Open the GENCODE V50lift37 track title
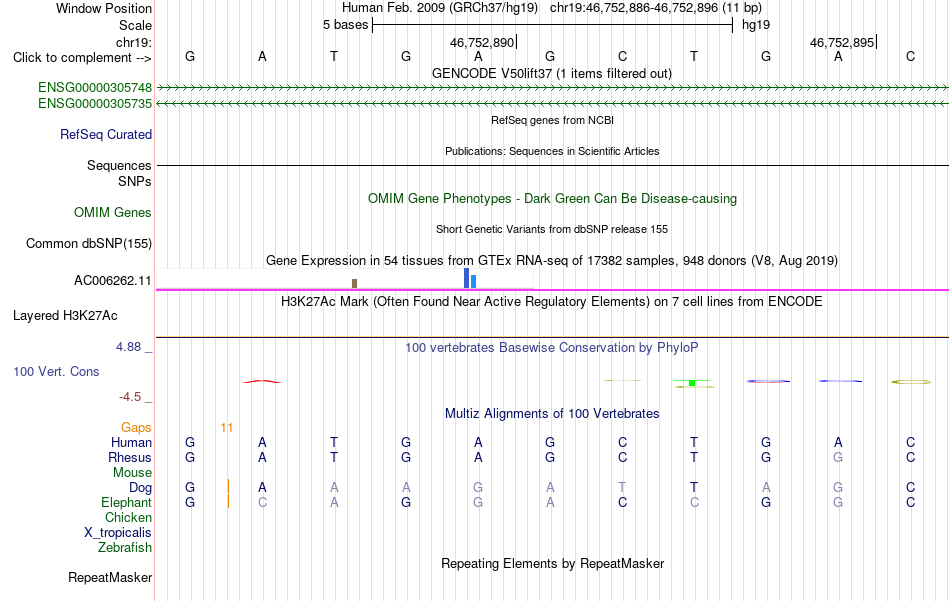Screen dimensions: 950x601 (552, 73)
